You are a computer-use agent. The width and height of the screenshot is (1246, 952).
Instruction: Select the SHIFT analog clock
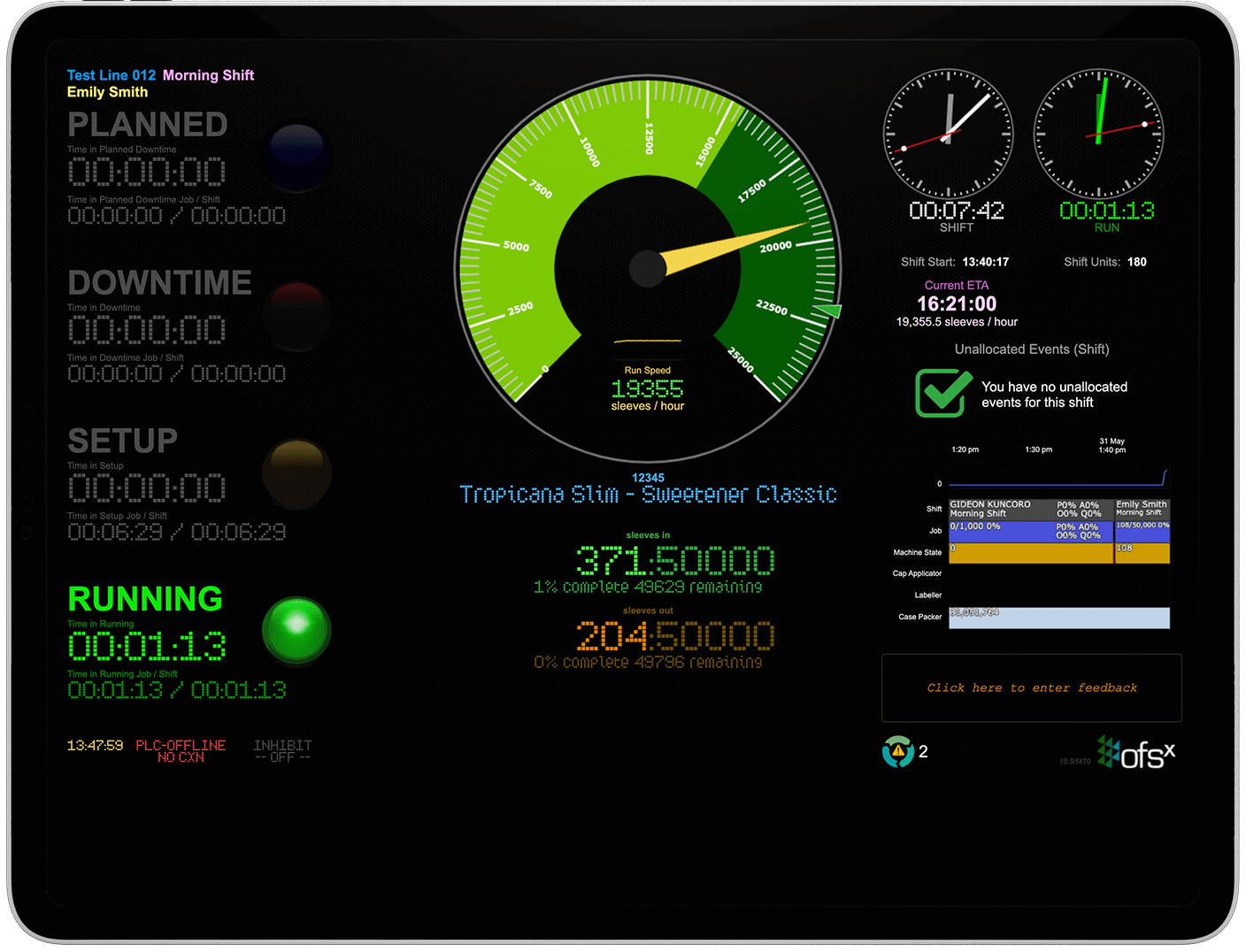coord(948,134)
